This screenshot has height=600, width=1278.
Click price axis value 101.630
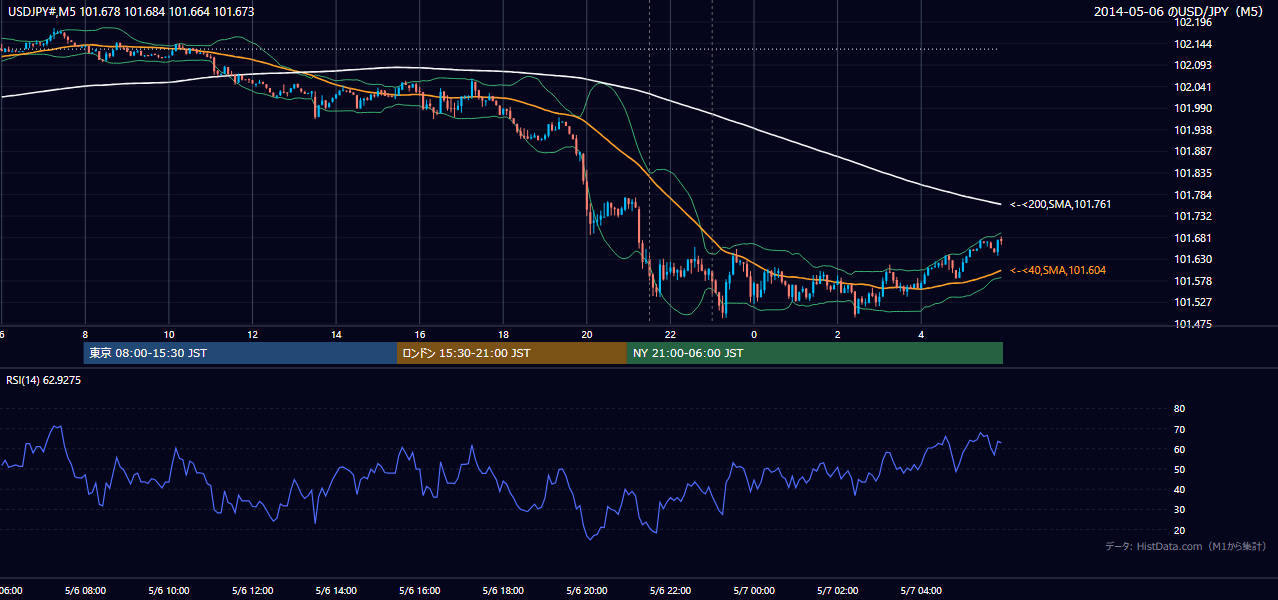tap(1193, 259)
